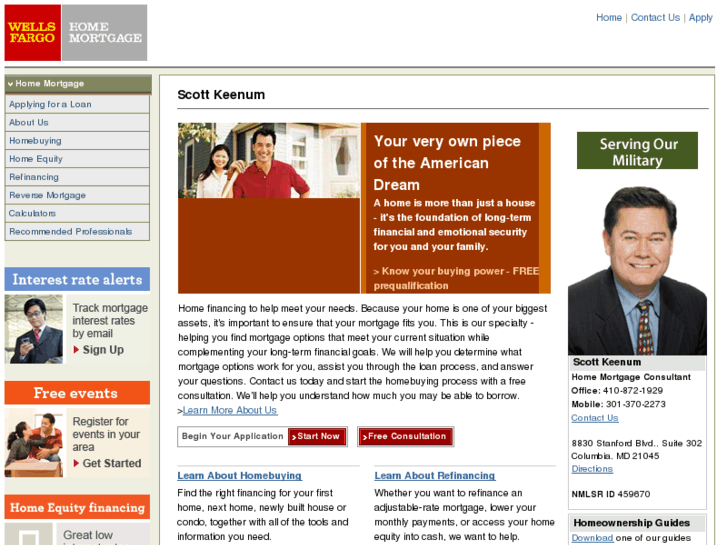Click Scott Keenum's portrait photo
The image size is (727, 545).
638,271
